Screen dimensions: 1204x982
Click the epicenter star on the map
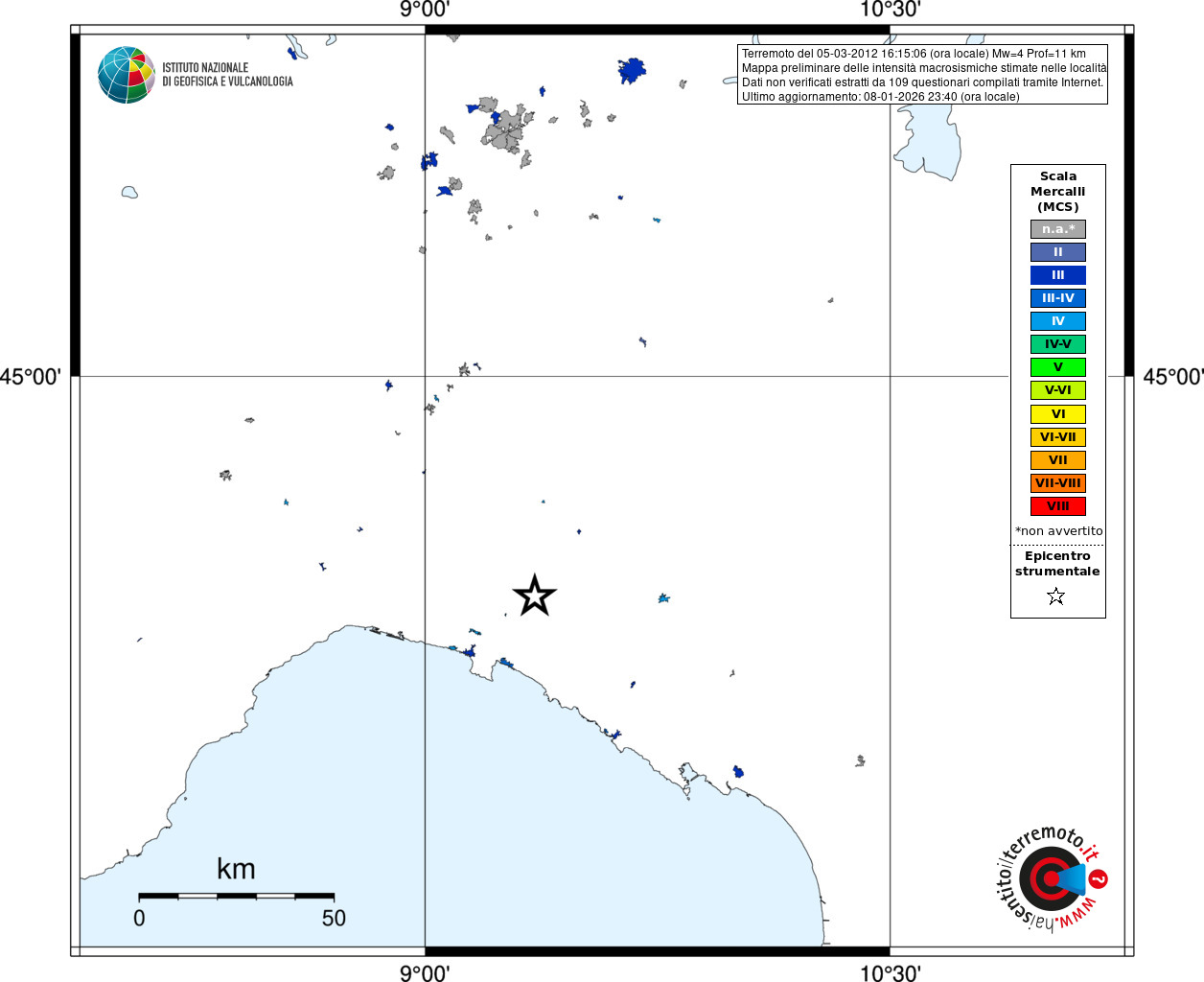534,596
